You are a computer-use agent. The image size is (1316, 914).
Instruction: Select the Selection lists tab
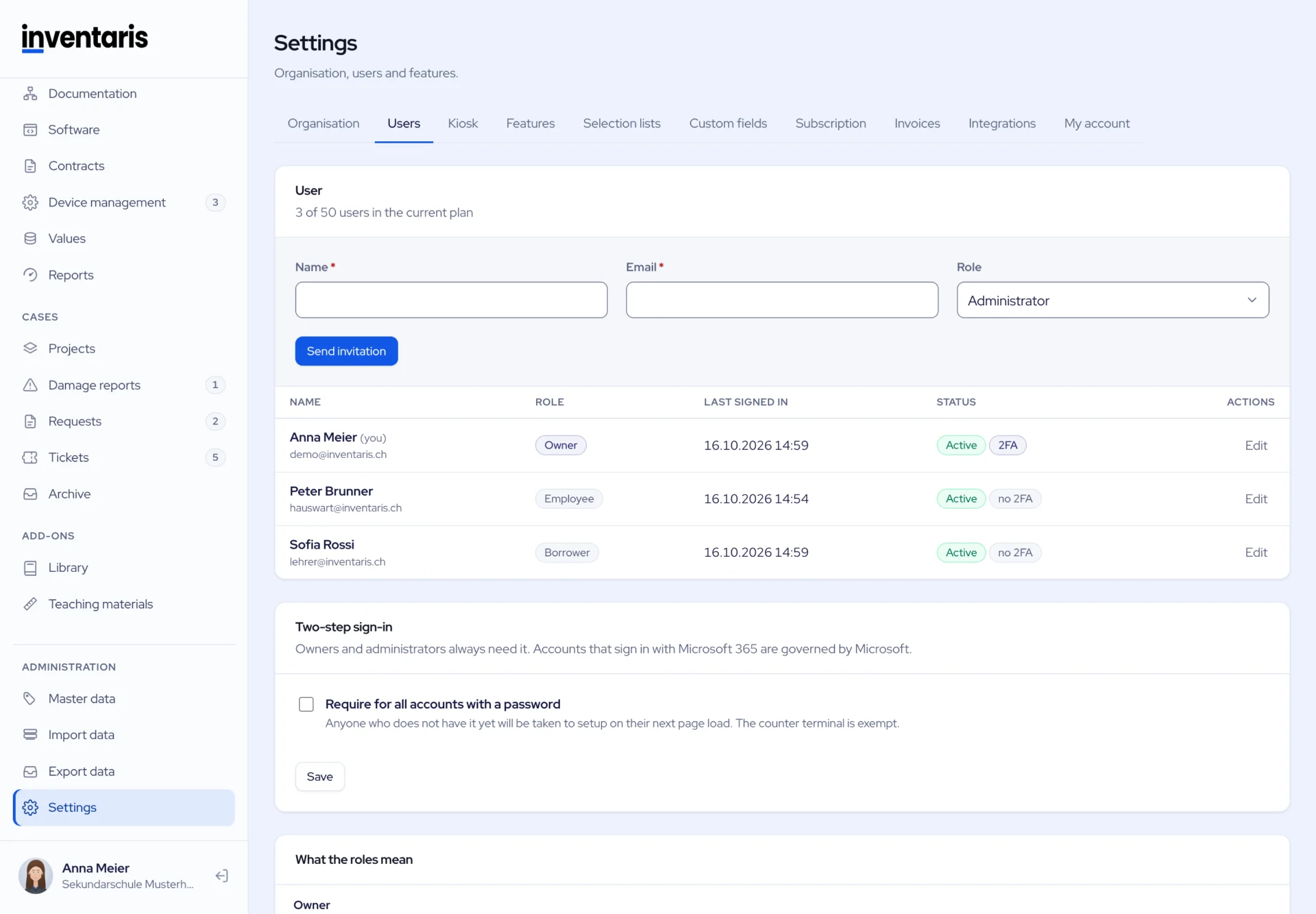click(622, 123)
